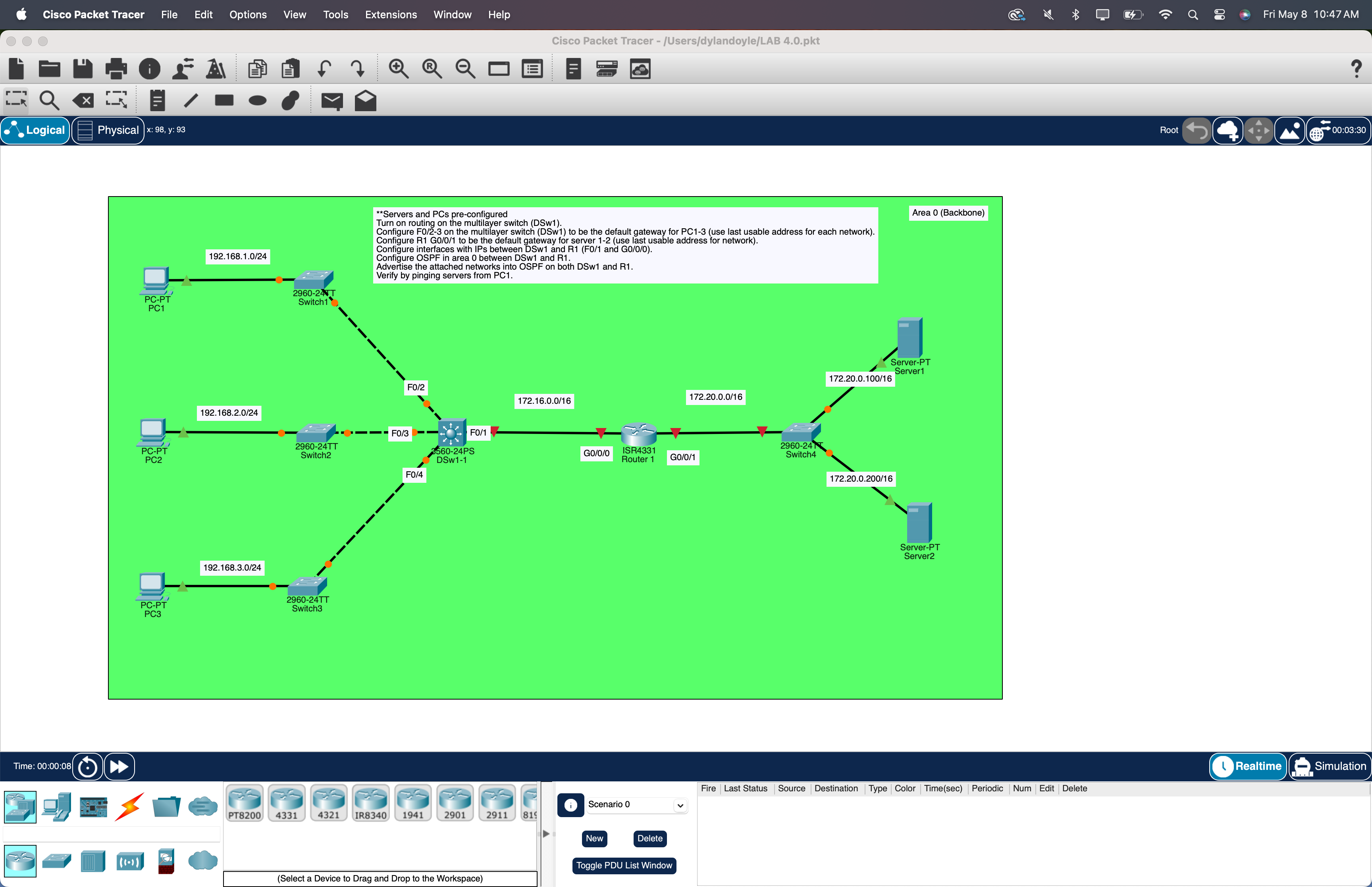Viewport: 1372px width, 887px height.
Task: Select the Draw Freeform tool
Action: pos(291,101)
